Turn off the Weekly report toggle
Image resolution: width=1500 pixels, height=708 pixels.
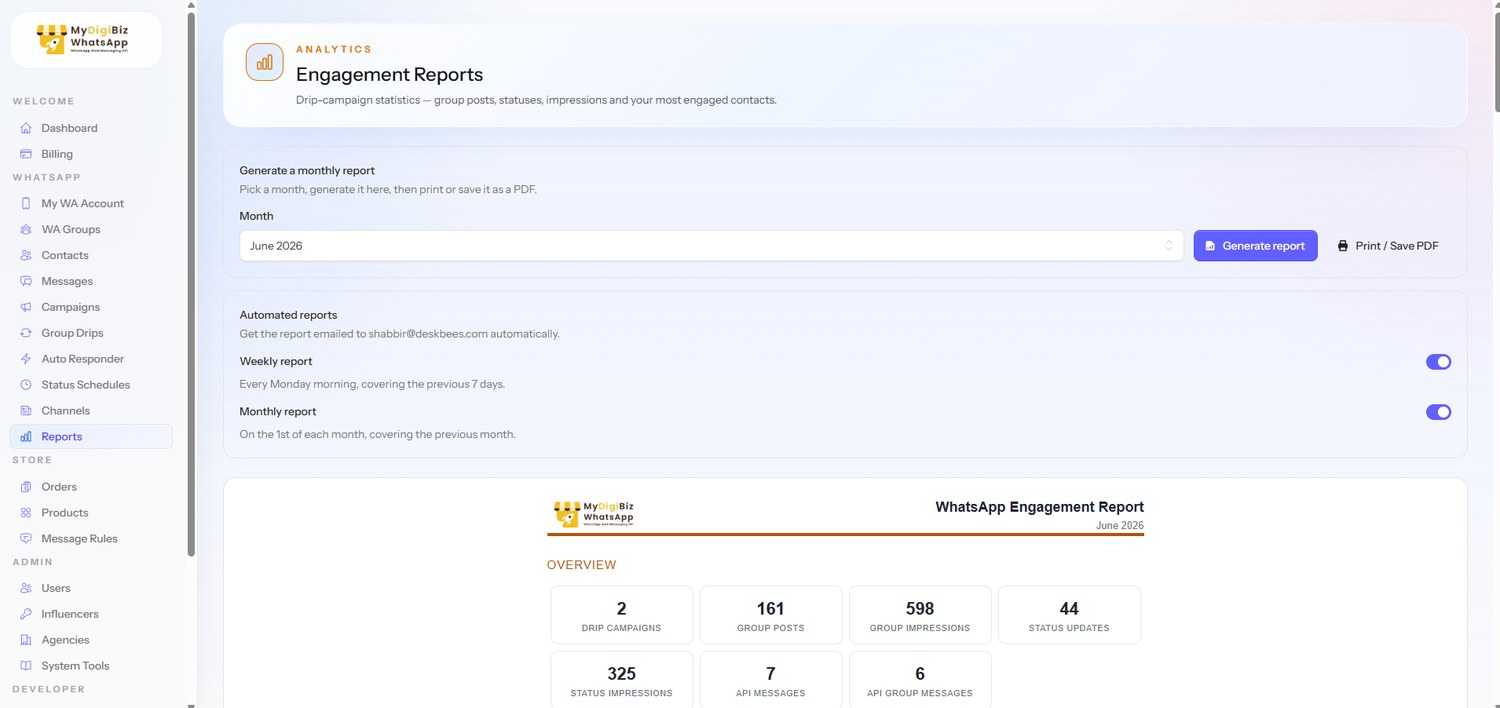(1438, 362)
